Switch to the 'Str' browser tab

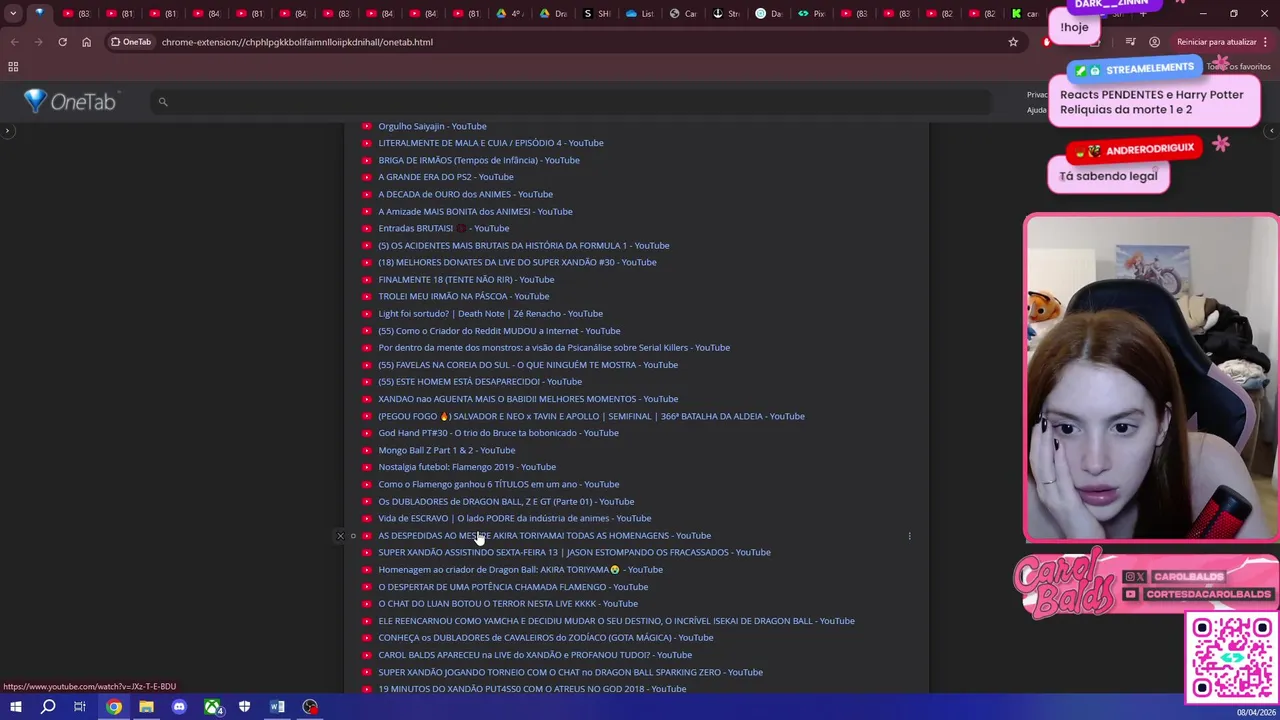click(727, 14)
